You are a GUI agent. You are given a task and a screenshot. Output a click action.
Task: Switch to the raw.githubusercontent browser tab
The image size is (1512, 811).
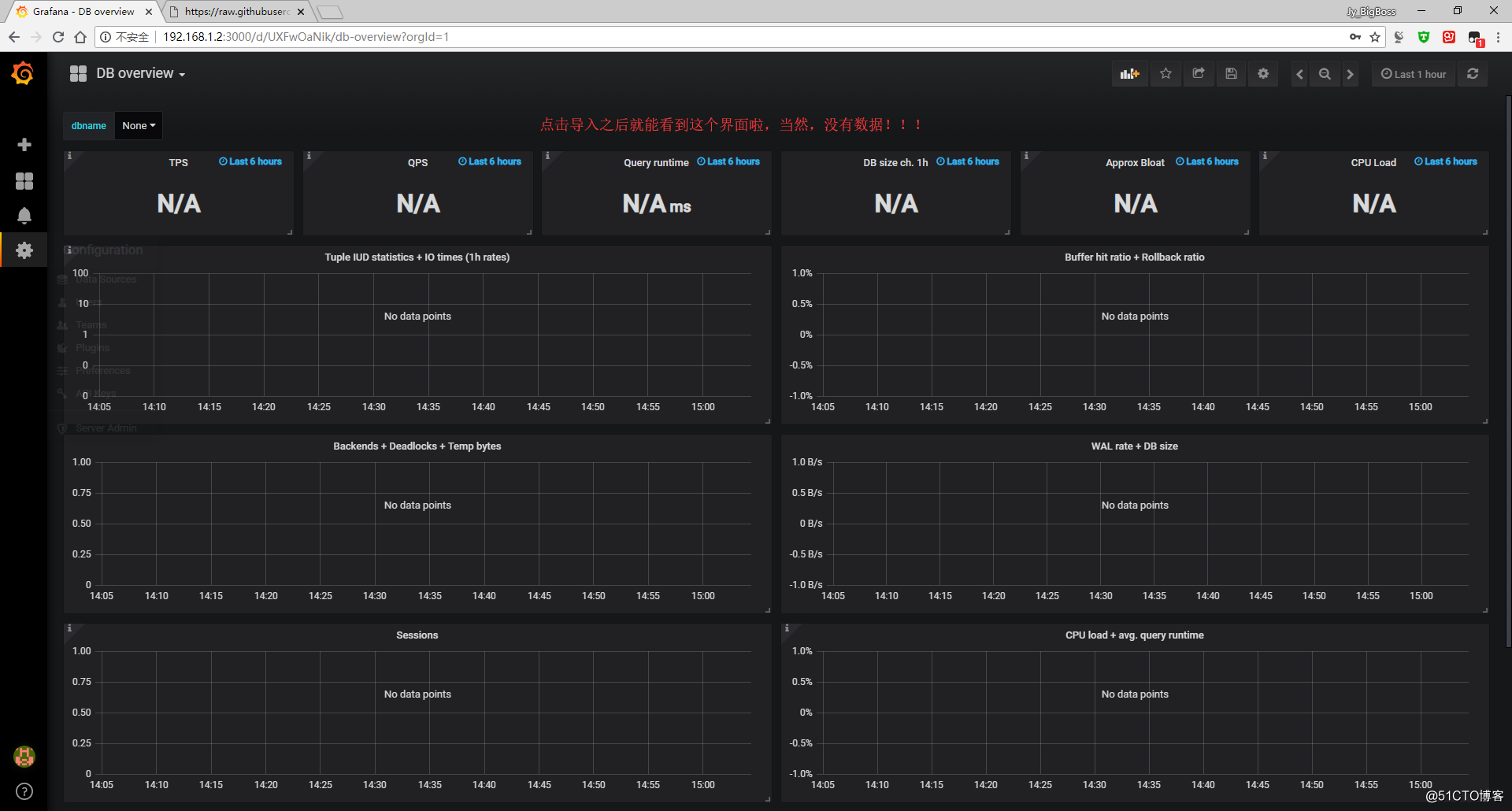236,12
